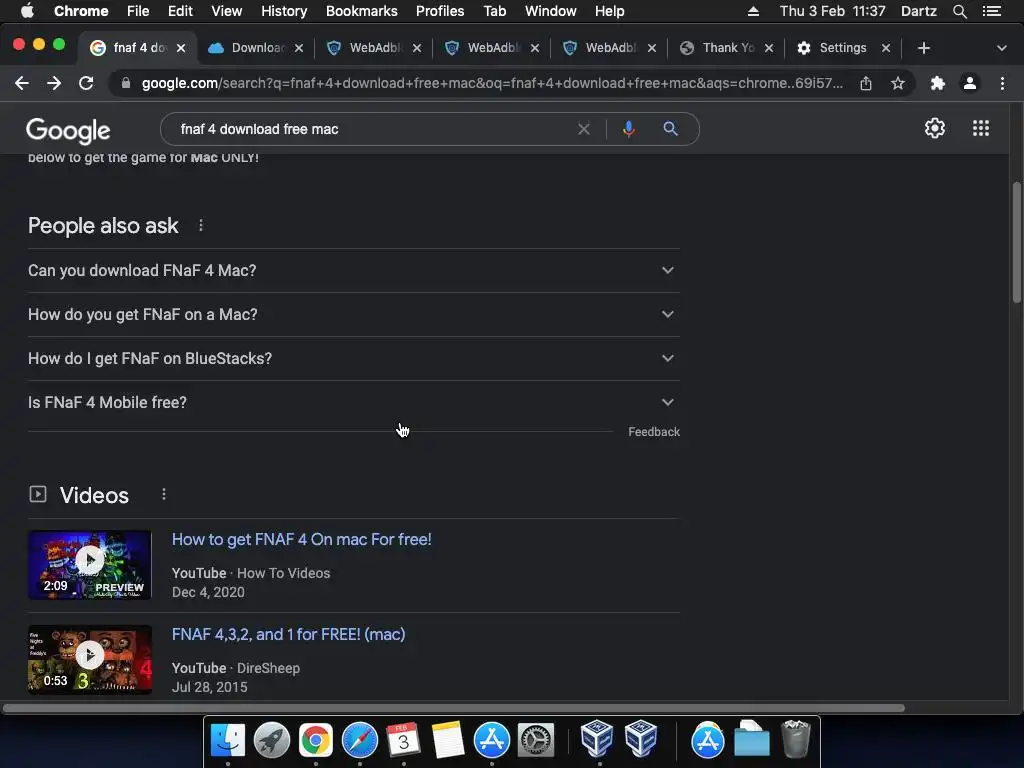Click the Feedback link
This screenshot has height=768, width=1024.
click(654, 432)
